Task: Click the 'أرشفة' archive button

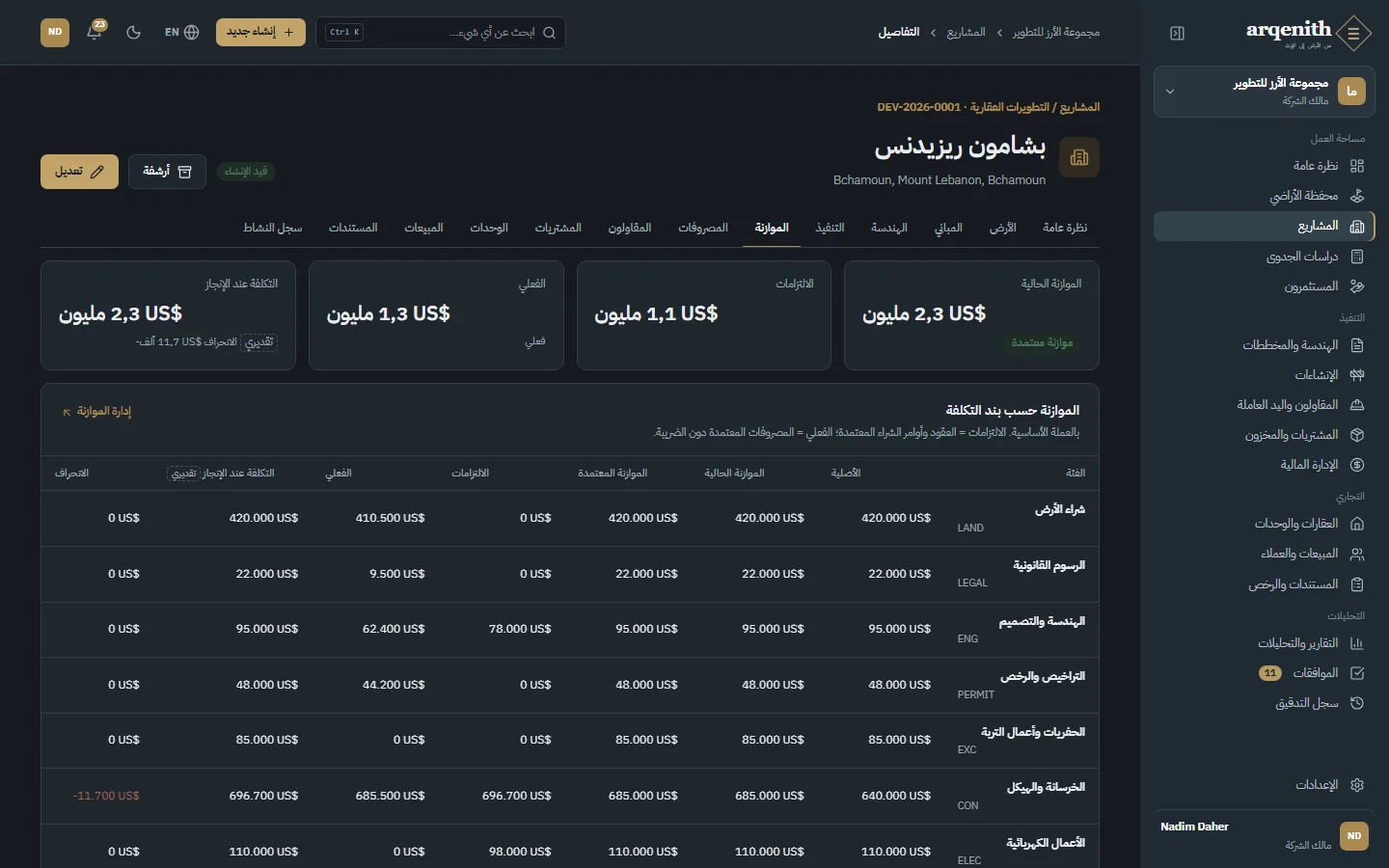Action: [167, 172]
